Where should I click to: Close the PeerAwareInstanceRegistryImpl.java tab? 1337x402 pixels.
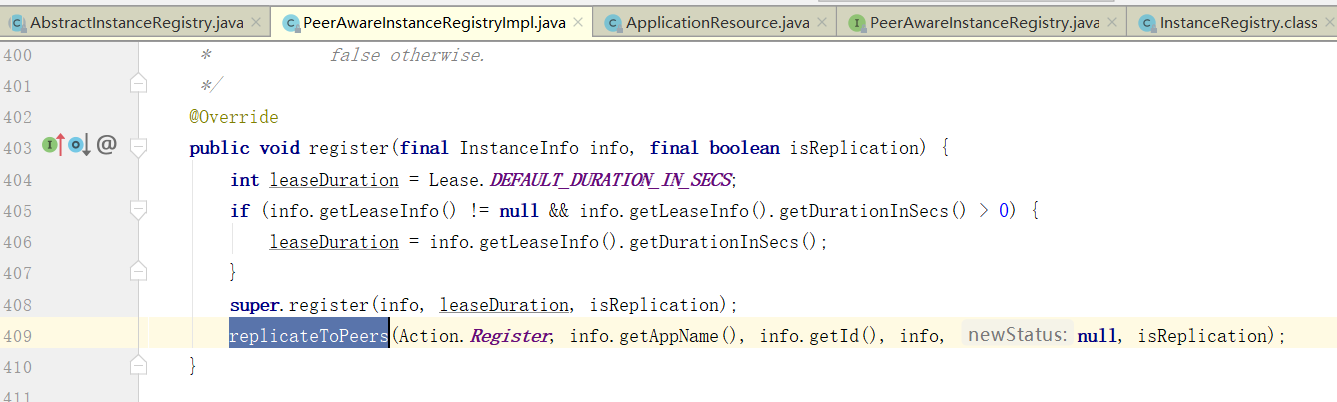[577, 23]
